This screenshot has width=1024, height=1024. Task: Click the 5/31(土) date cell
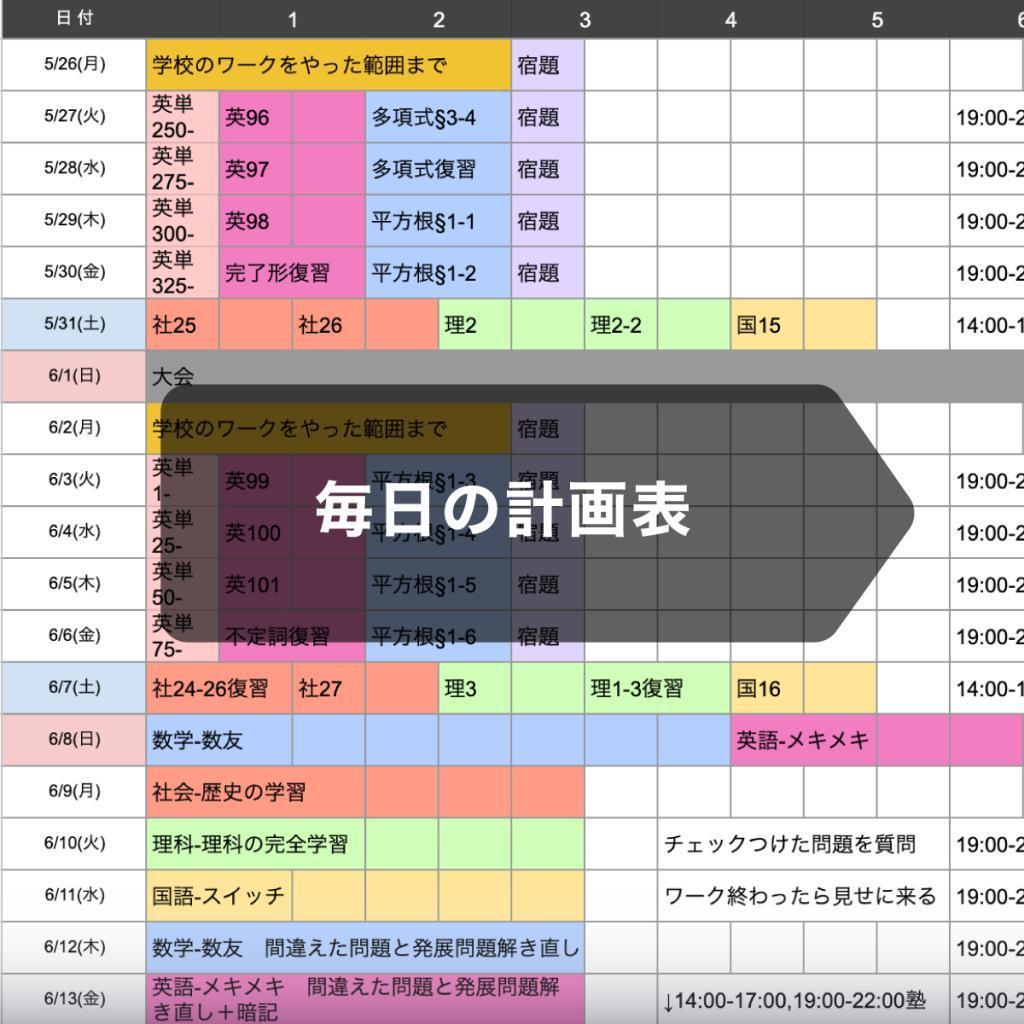click(74, 325)
